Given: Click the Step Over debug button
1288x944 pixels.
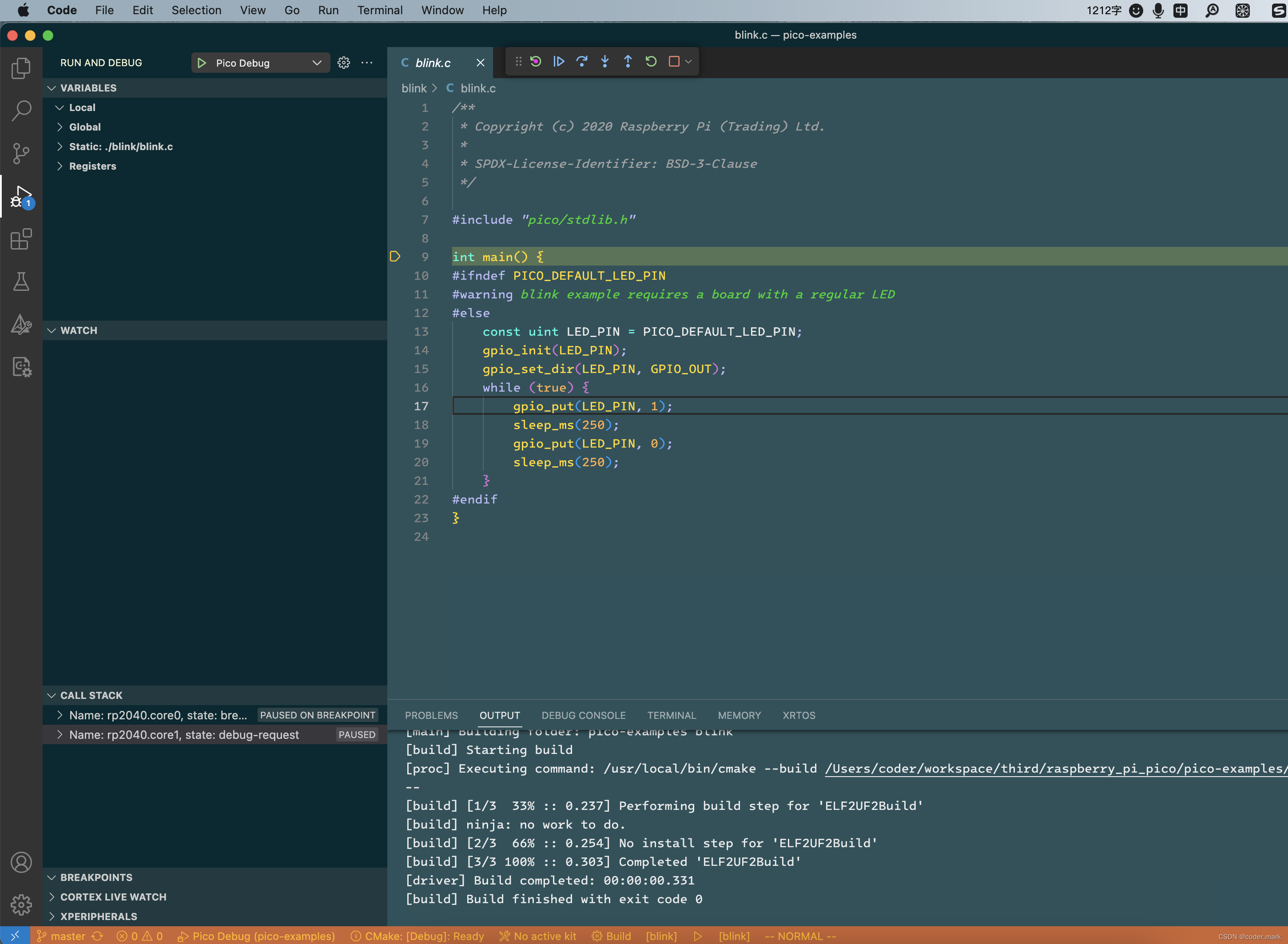Looking at the screenshot, I should (582, 62).
